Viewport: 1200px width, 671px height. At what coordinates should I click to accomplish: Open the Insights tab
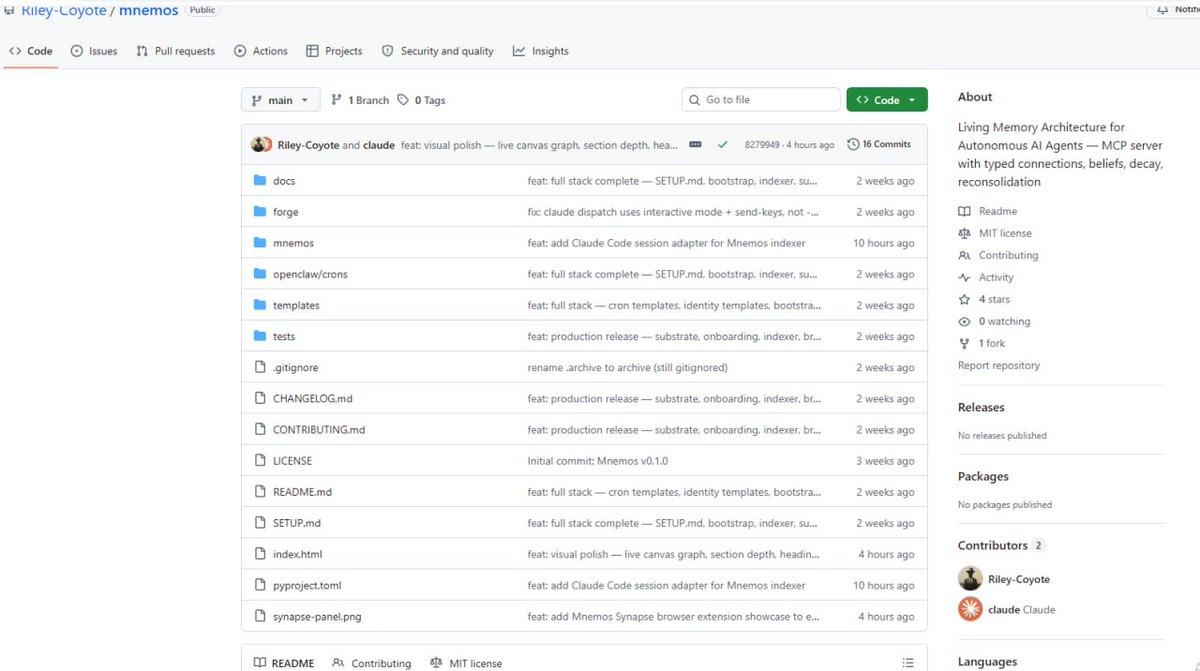pyautogui.click(x=540, y=51)
